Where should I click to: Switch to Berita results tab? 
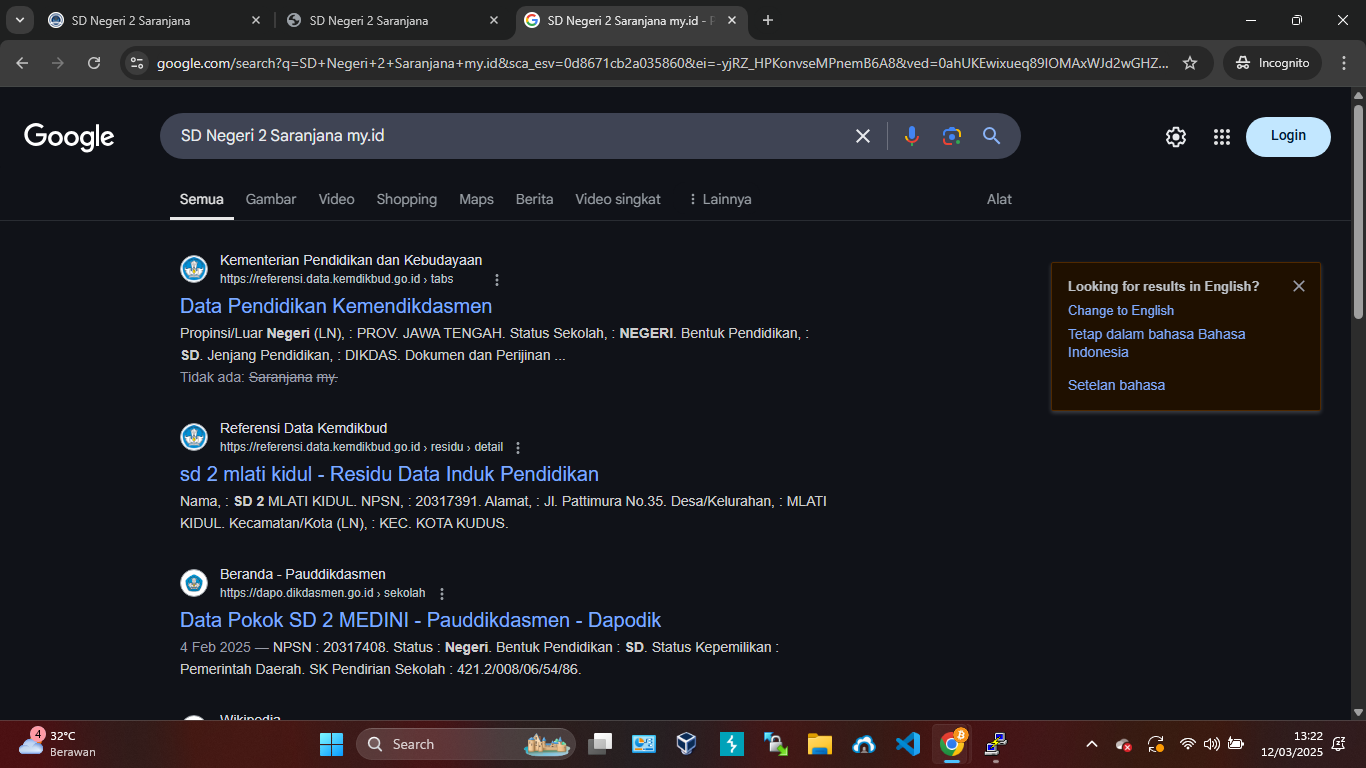click(534, 199)
